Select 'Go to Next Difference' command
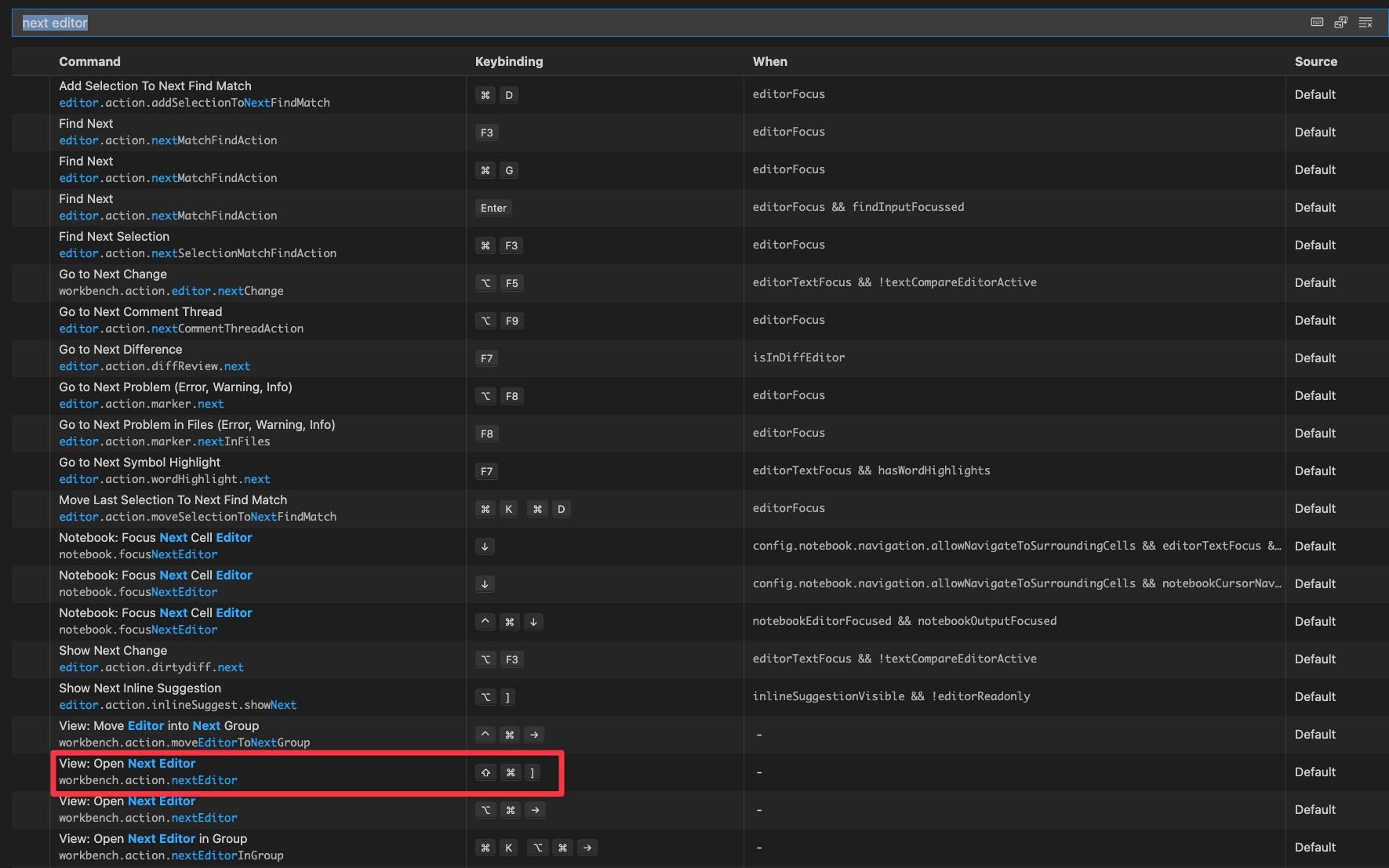This screenshot has width=1389, height=868. [120, 349]
